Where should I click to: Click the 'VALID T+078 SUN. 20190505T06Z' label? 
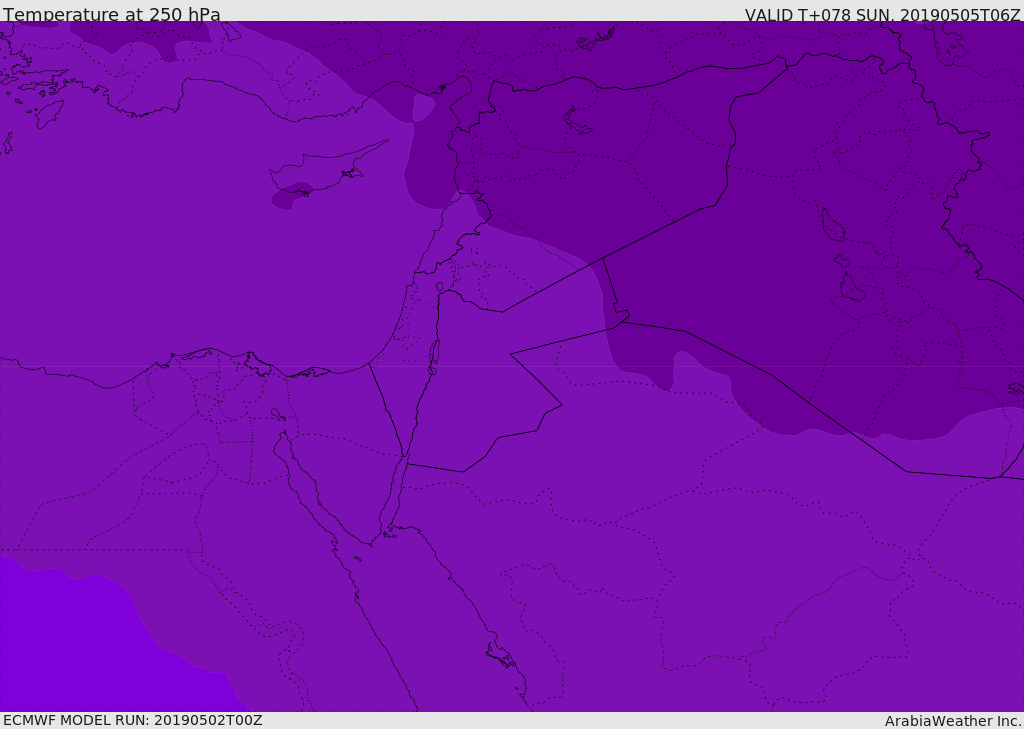coord(882,15)
